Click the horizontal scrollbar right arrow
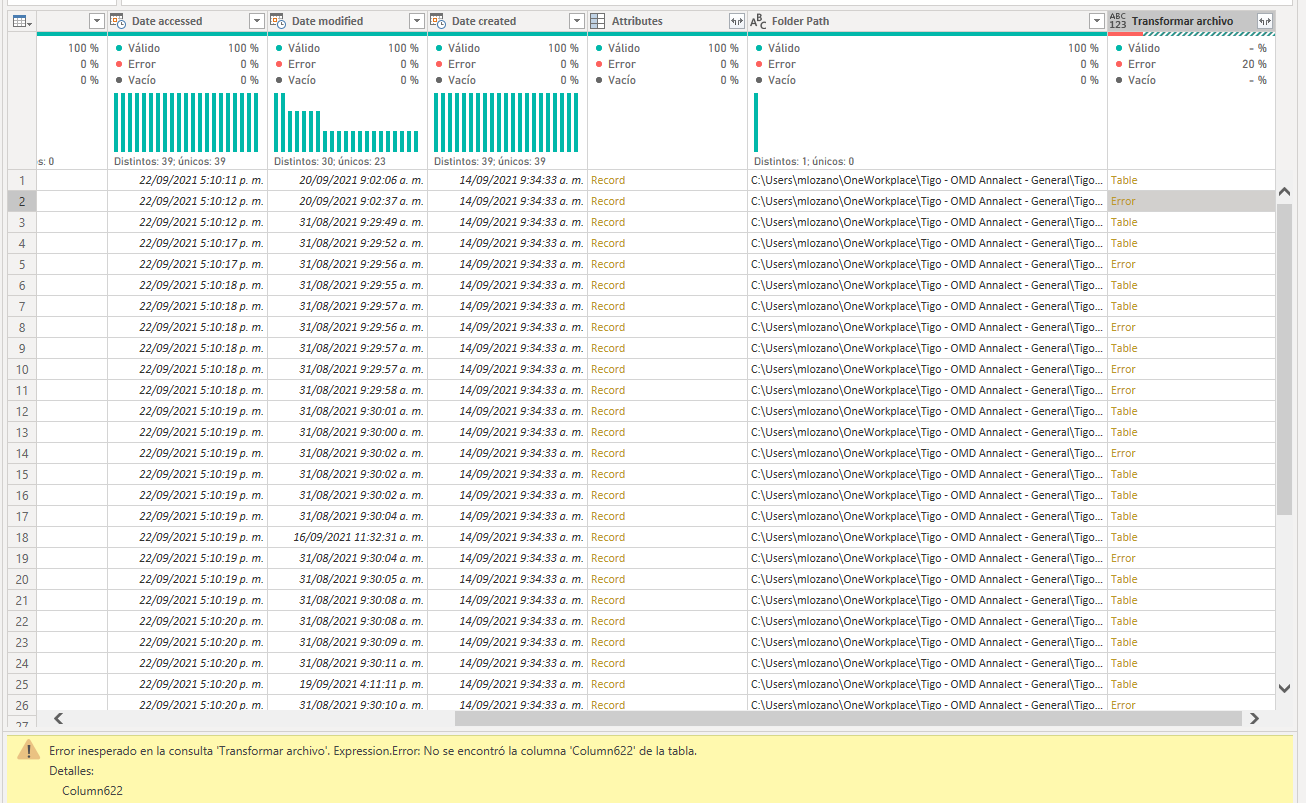 tap(1254, 718)
